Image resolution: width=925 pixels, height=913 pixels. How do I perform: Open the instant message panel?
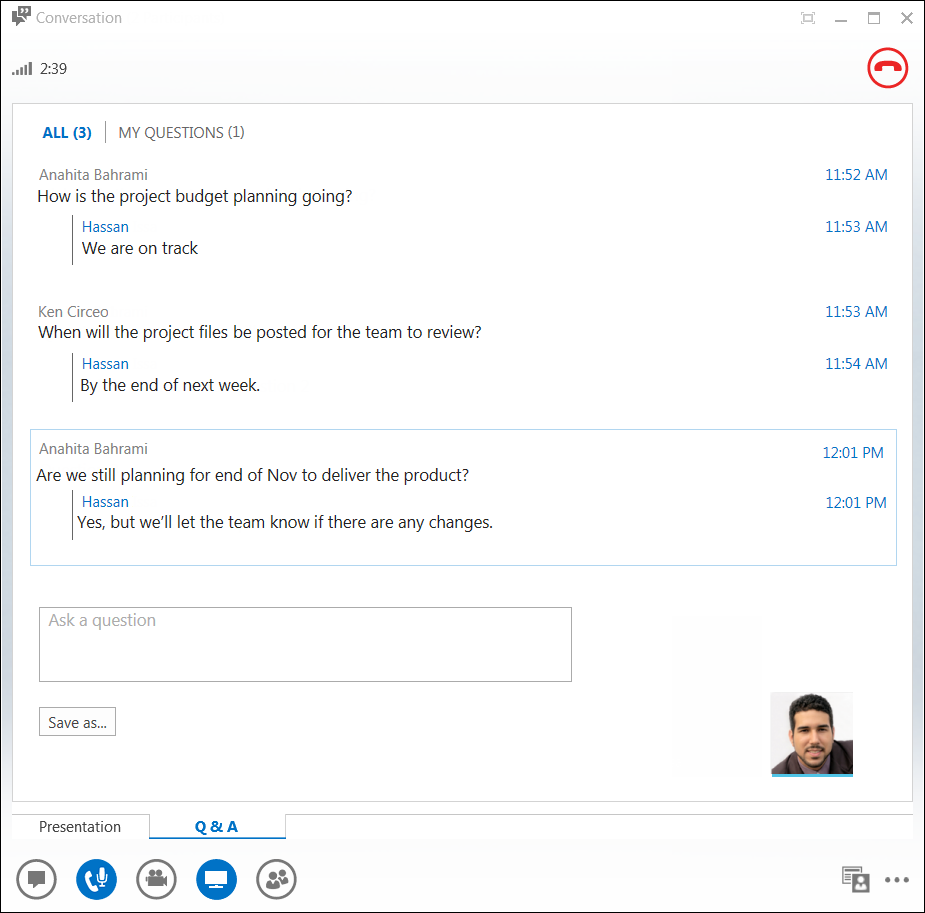[x=36, y=879]
